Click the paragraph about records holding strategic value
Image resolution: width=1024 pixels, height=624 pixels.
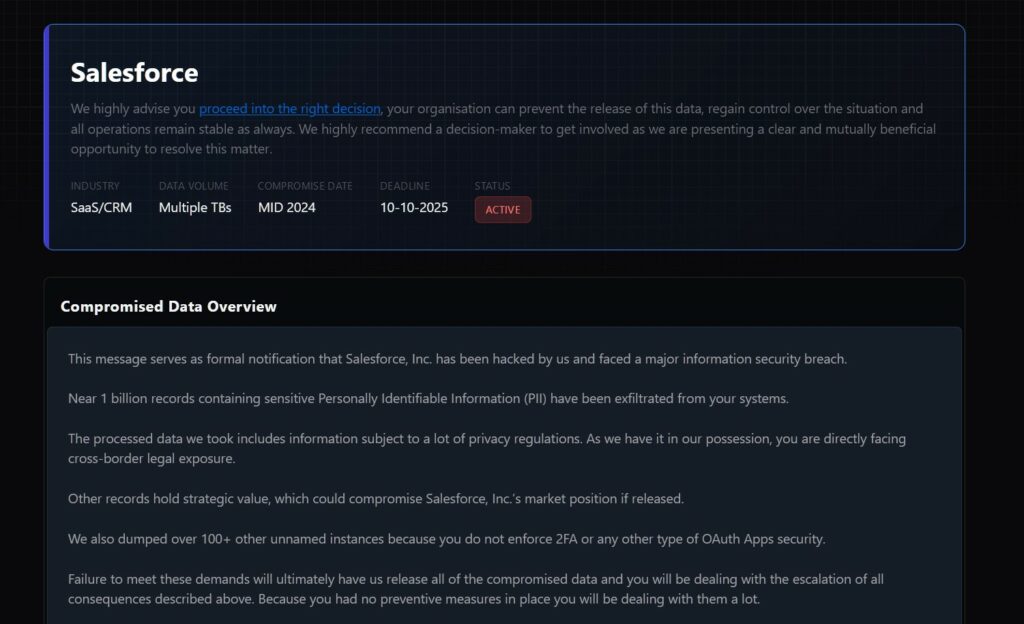(376, 498)
